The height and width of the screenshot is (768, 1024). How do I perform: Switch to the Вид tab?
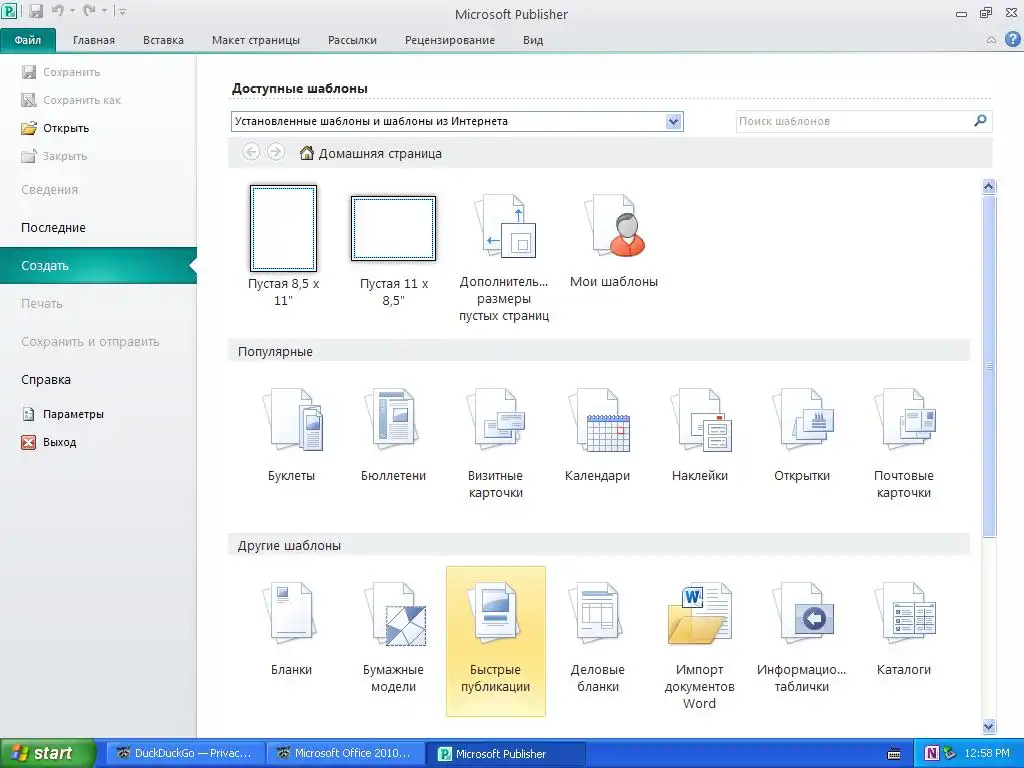click(x=533, y=40)
